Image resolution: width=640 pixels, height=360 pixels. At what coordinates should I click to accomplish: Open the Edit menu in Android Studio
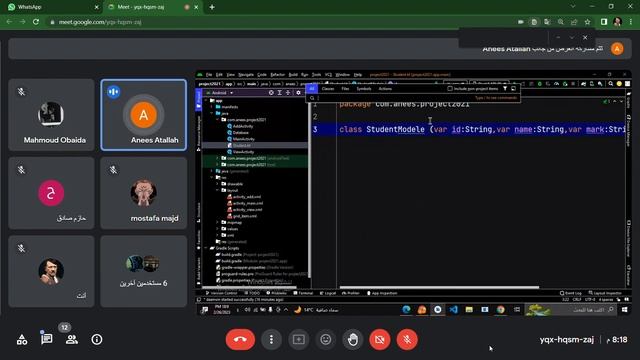[x=219, y=75]
